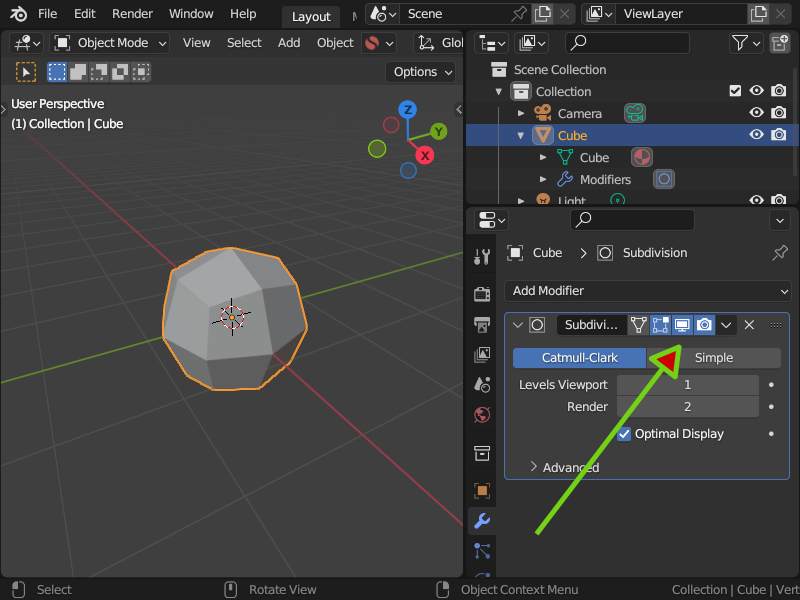
Task: Hide Collection in viewport
Action: (x=757, y=91)
